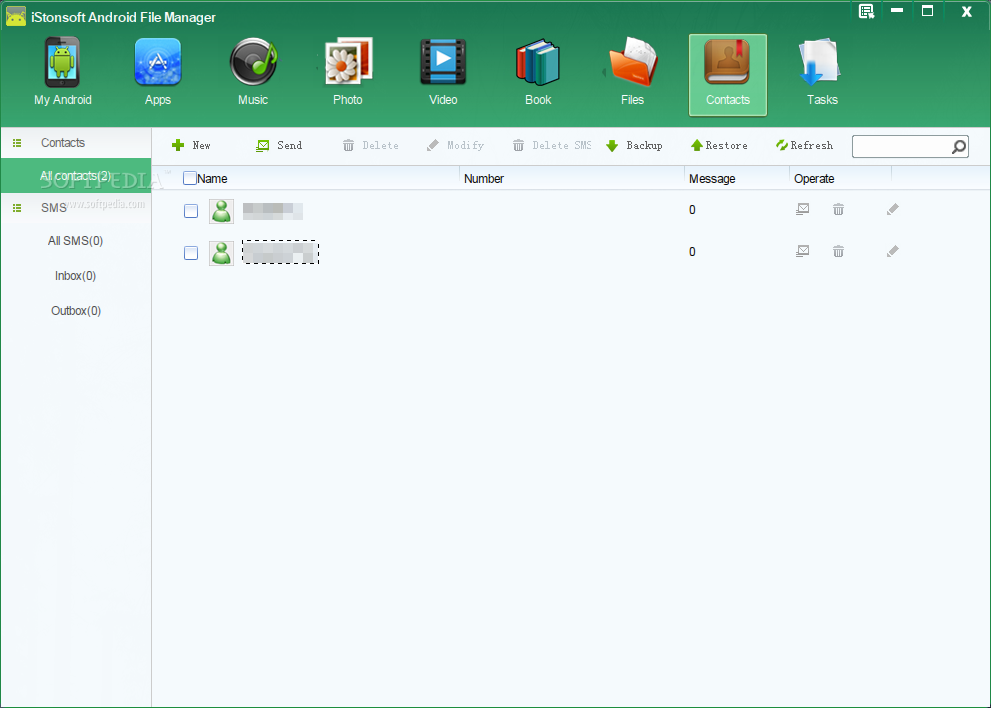Click New to add a contact
Viewport: 991px width, 708px height.
pos(192,145)
